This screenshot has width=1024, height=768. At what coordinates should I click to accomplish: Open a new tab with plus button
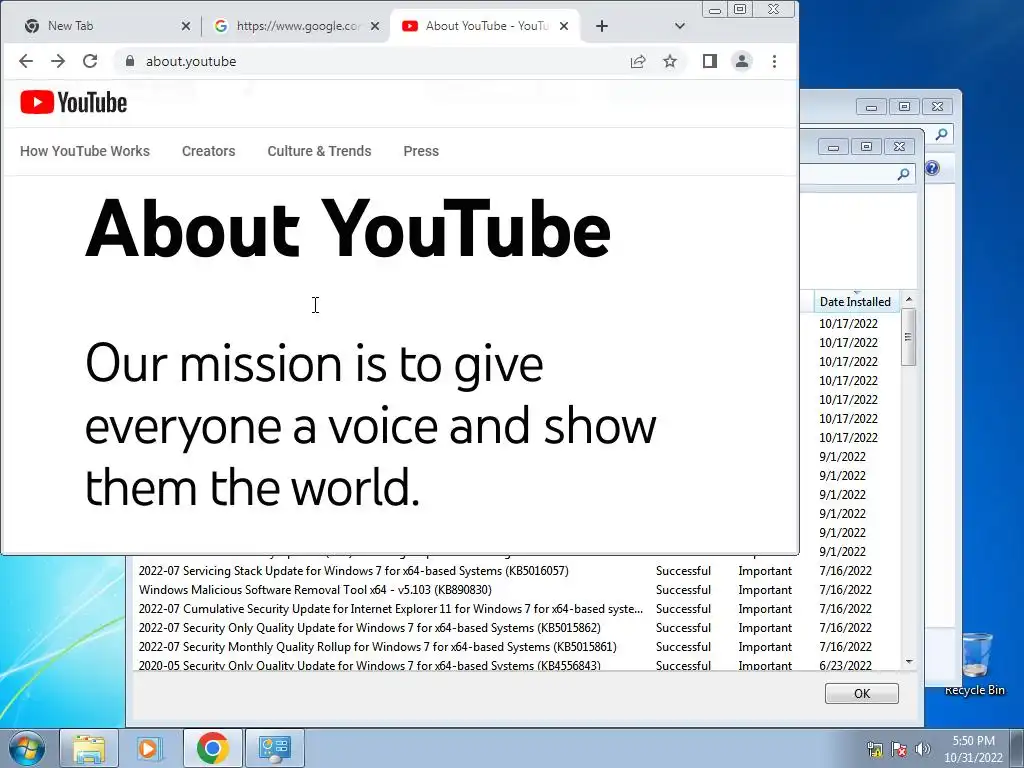click(x=602, y=26)
